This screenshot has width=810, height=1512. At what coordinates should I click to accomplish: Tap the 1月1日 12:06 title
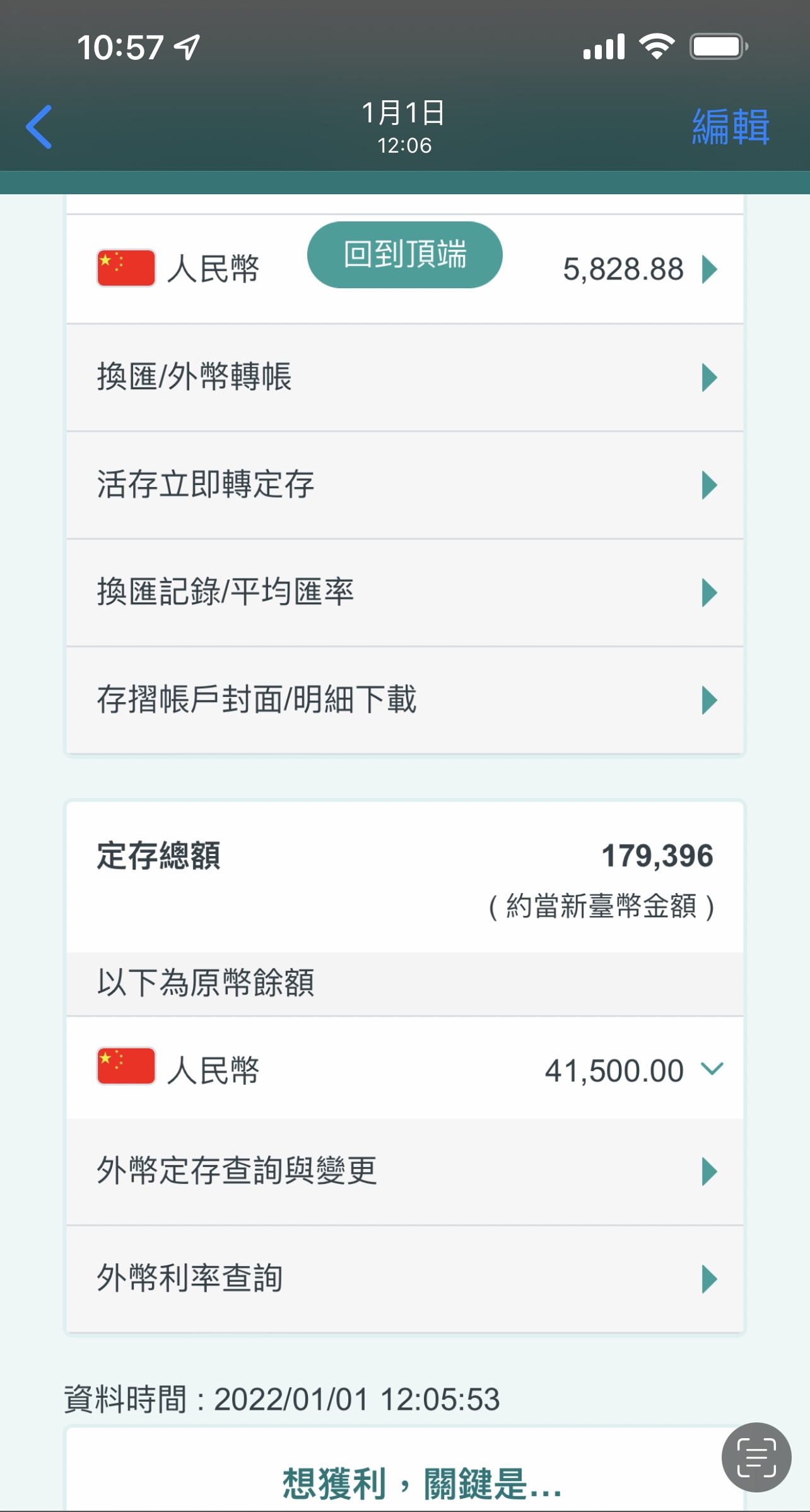click(404, 127)
